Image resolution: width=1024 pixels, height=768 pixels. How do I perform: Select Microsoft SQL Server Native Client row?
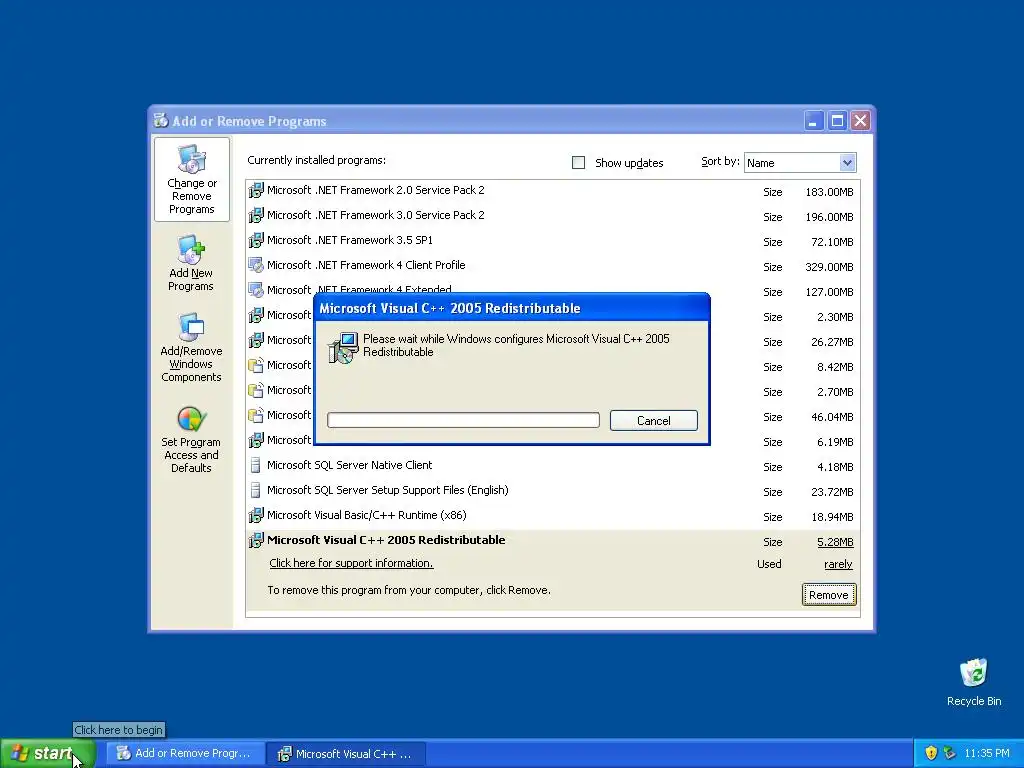pos(552,466)
